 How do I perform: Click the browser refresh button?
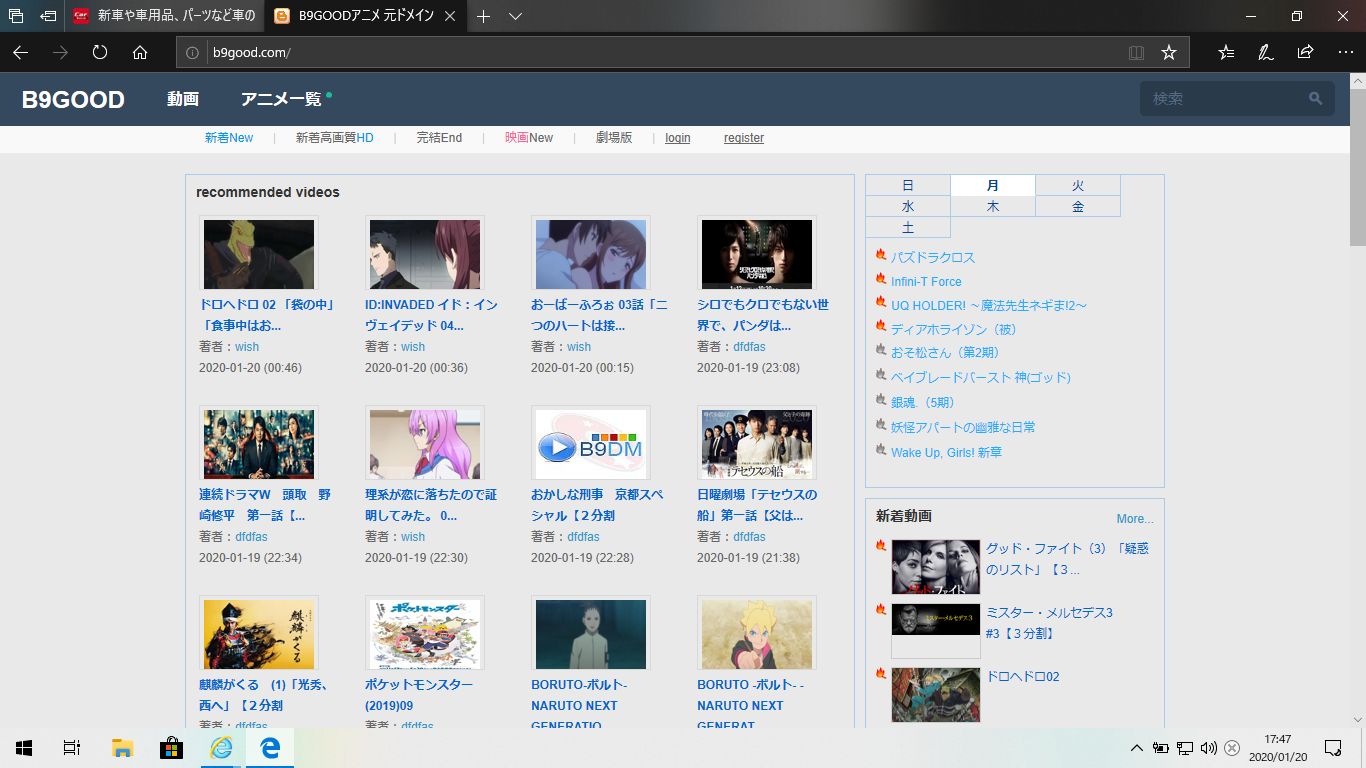click(99, 52)
